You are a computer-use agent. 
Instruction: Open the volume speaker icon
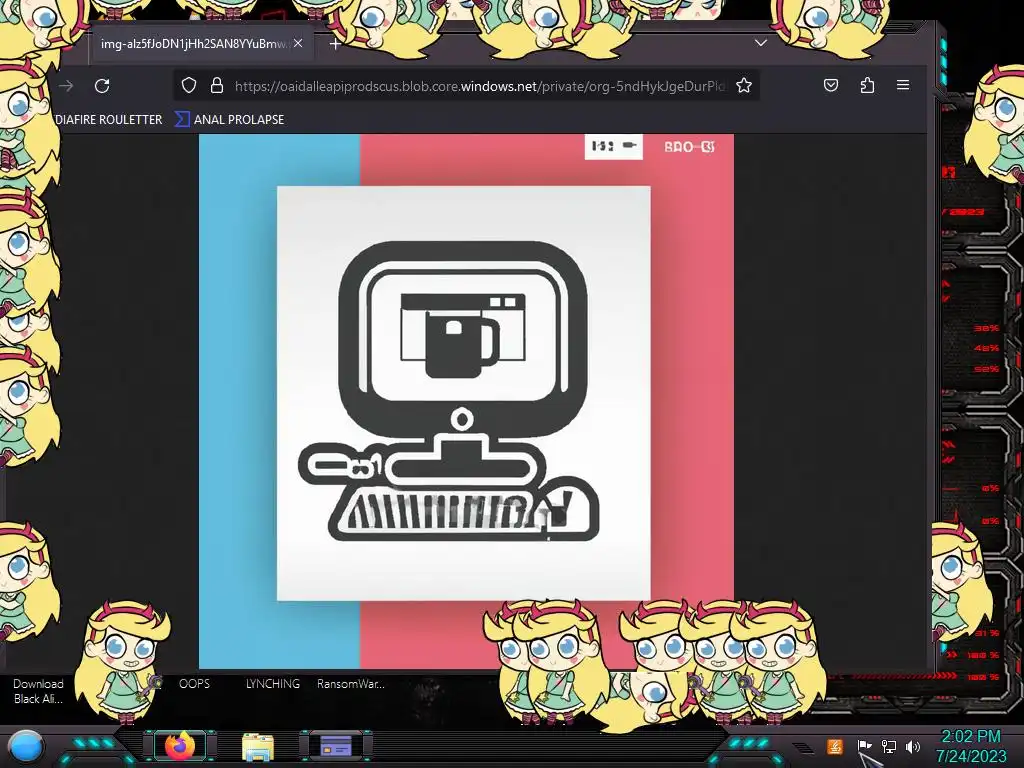[x=913, y=746]
